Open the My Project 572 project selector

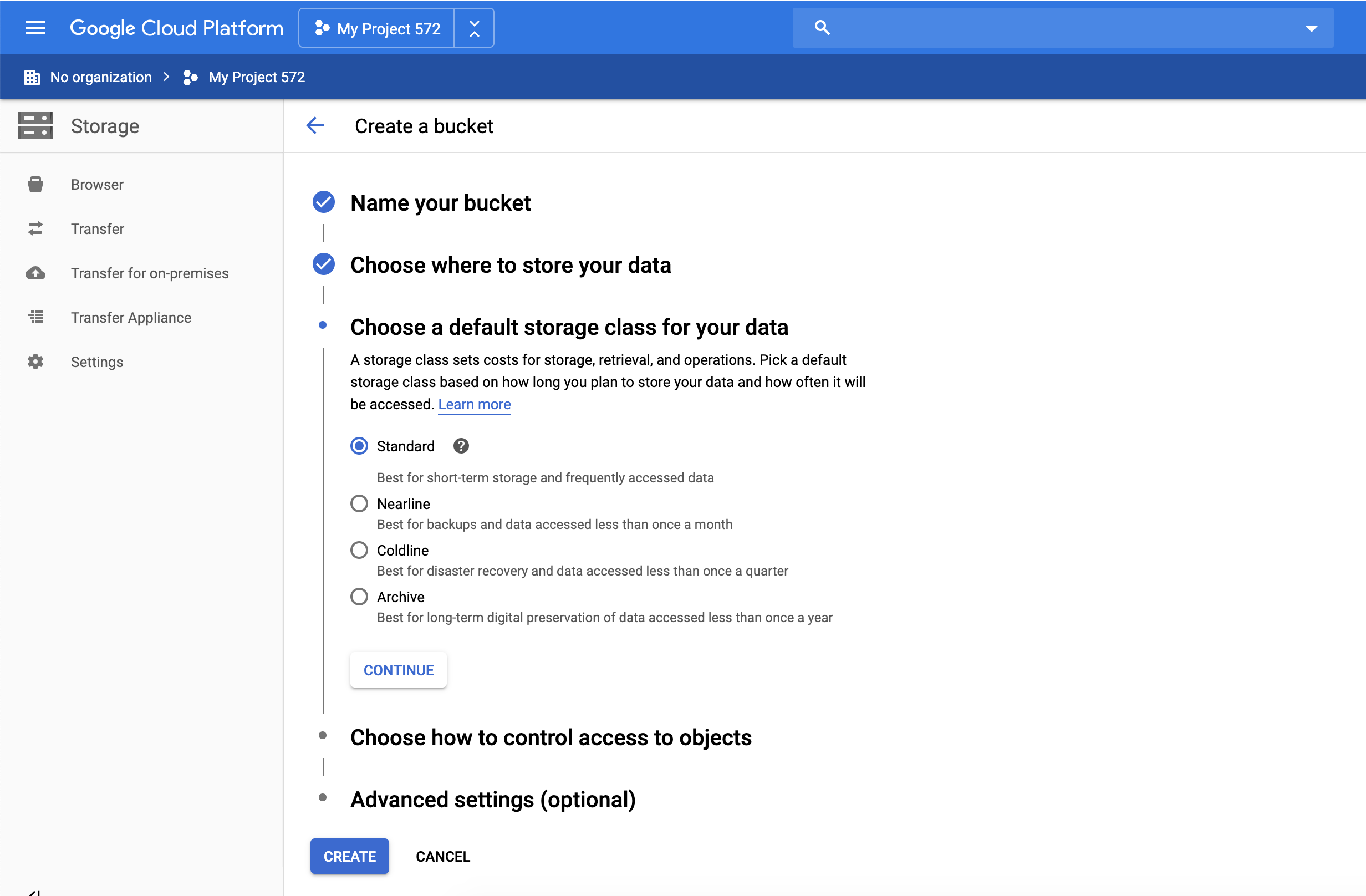click(x=378, y=28)
